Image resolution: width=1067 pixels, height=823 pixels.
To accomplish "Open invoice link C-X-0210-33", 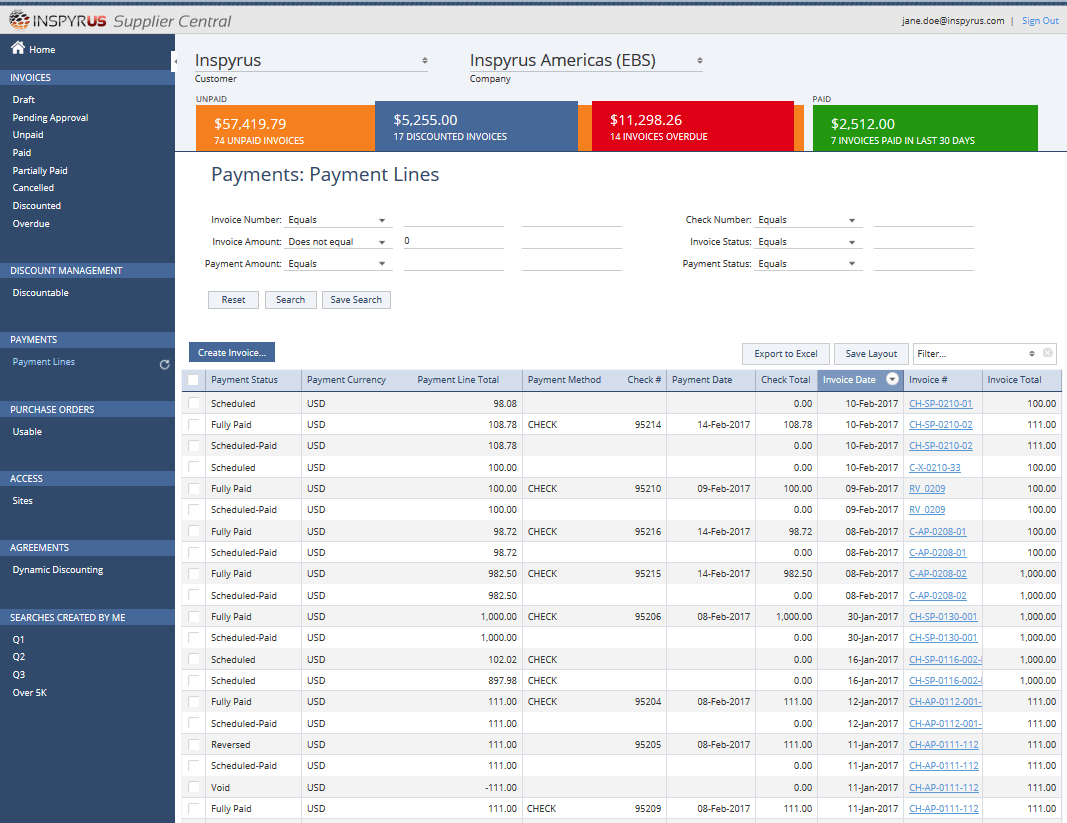I will pyautogui.click(x=934, y=468).
